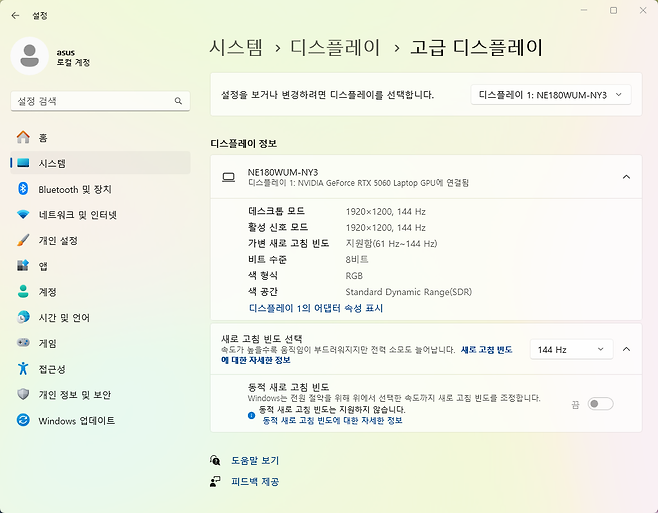Click the 개인 정보 및 보안 shield icon
The height and width of the screenshot is (513, 658).
point(23,394)
